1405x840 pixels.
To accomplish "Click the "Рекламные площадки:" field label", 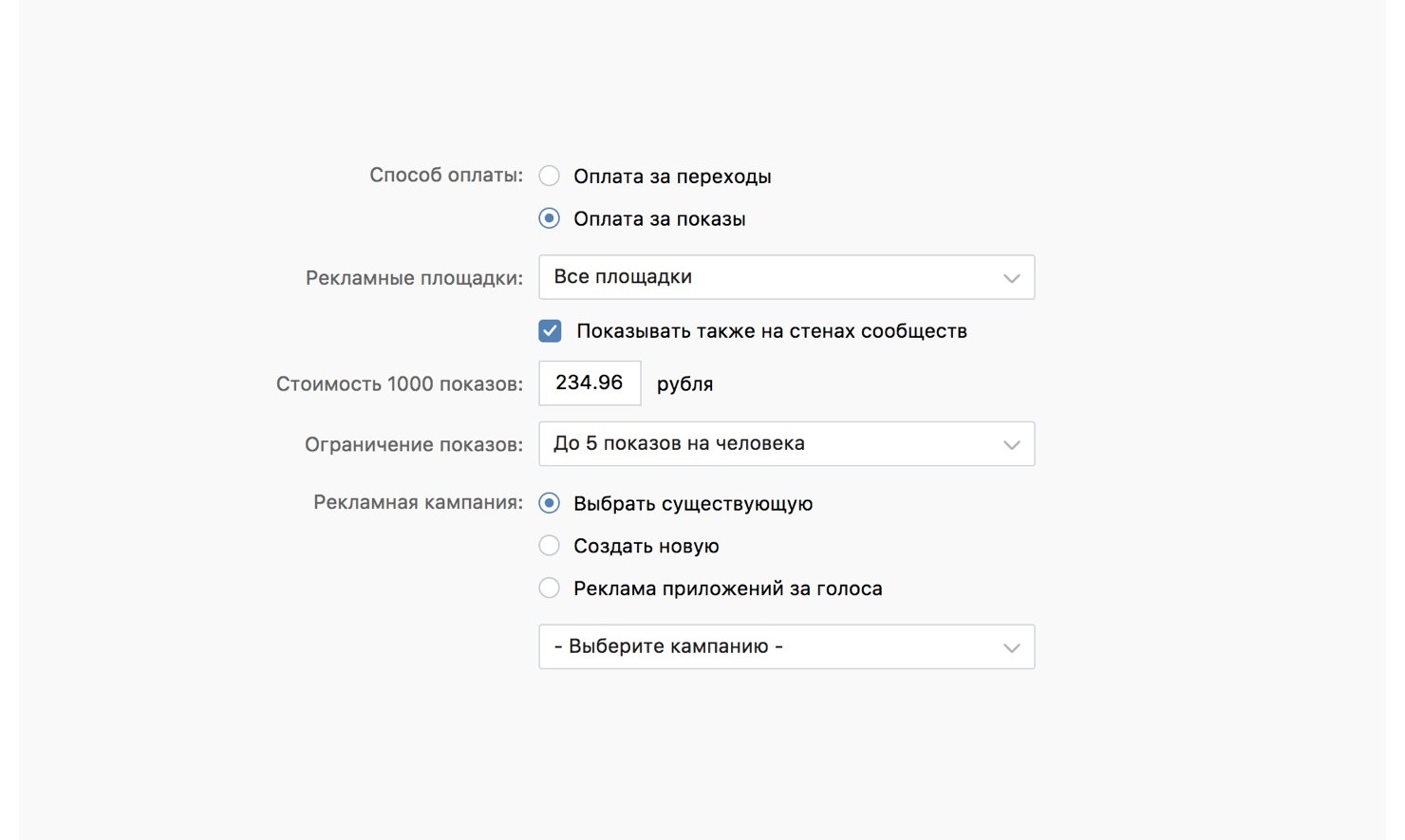I will click(414, 278).
